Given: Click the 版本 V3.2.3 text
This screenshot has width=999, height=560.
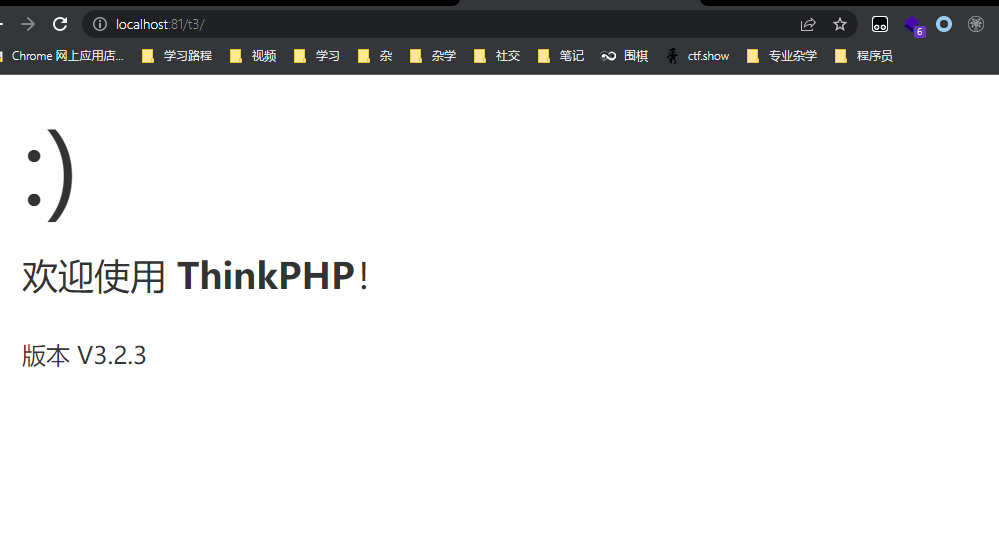Looking at the screenshot, I should point(84,355).
